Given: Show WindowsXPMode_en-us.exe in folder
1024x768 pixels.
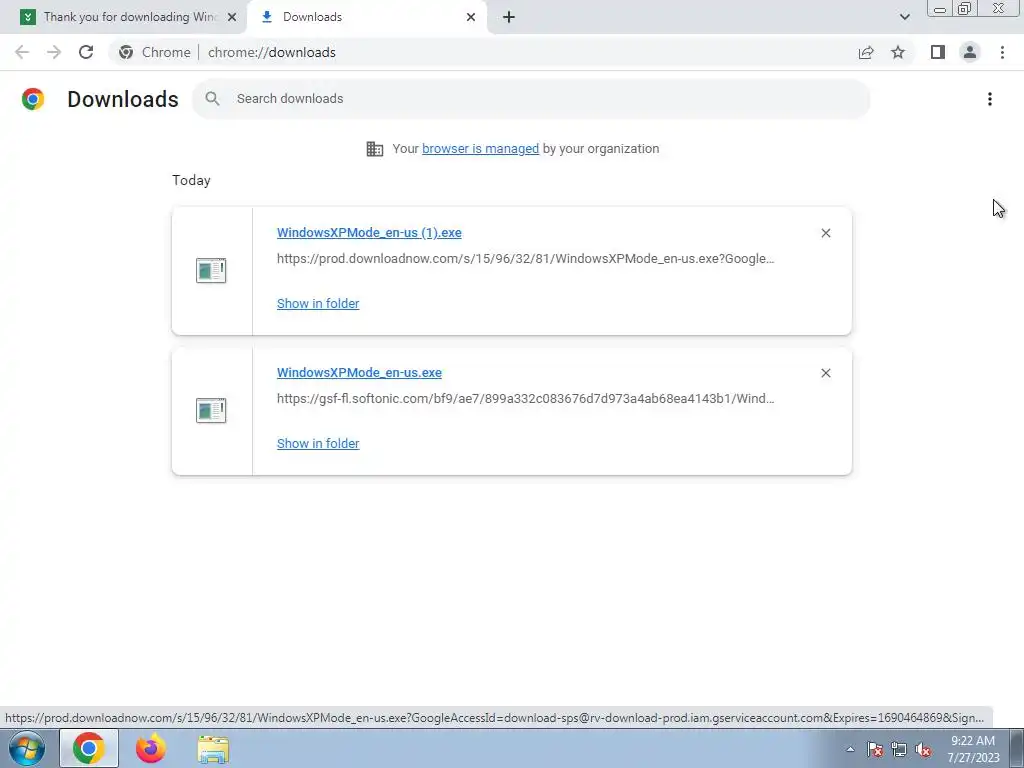Looking at the screenshot, I should pos(318,443).
